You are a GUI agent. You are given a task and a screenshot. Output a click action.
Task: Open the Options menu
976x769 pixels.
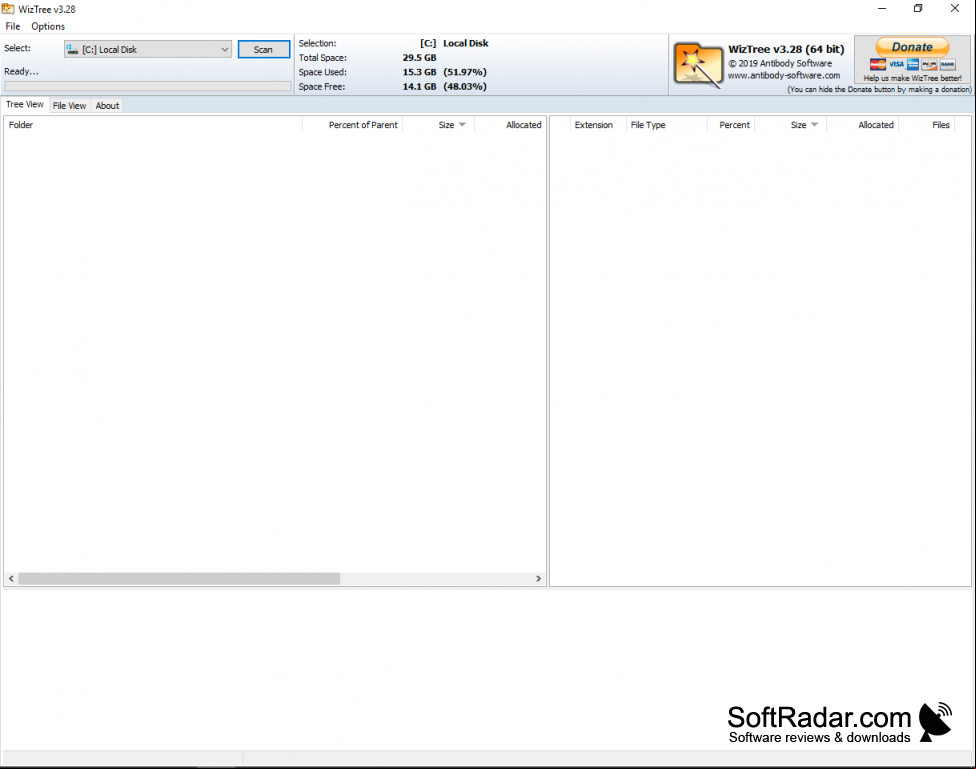pyautogui.click(x=48, y=26)
